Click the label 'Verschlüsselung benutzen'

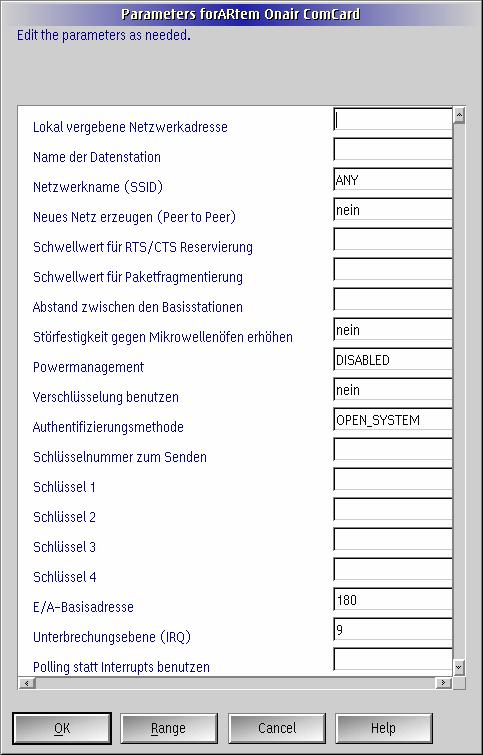click(x=105, y=397)
